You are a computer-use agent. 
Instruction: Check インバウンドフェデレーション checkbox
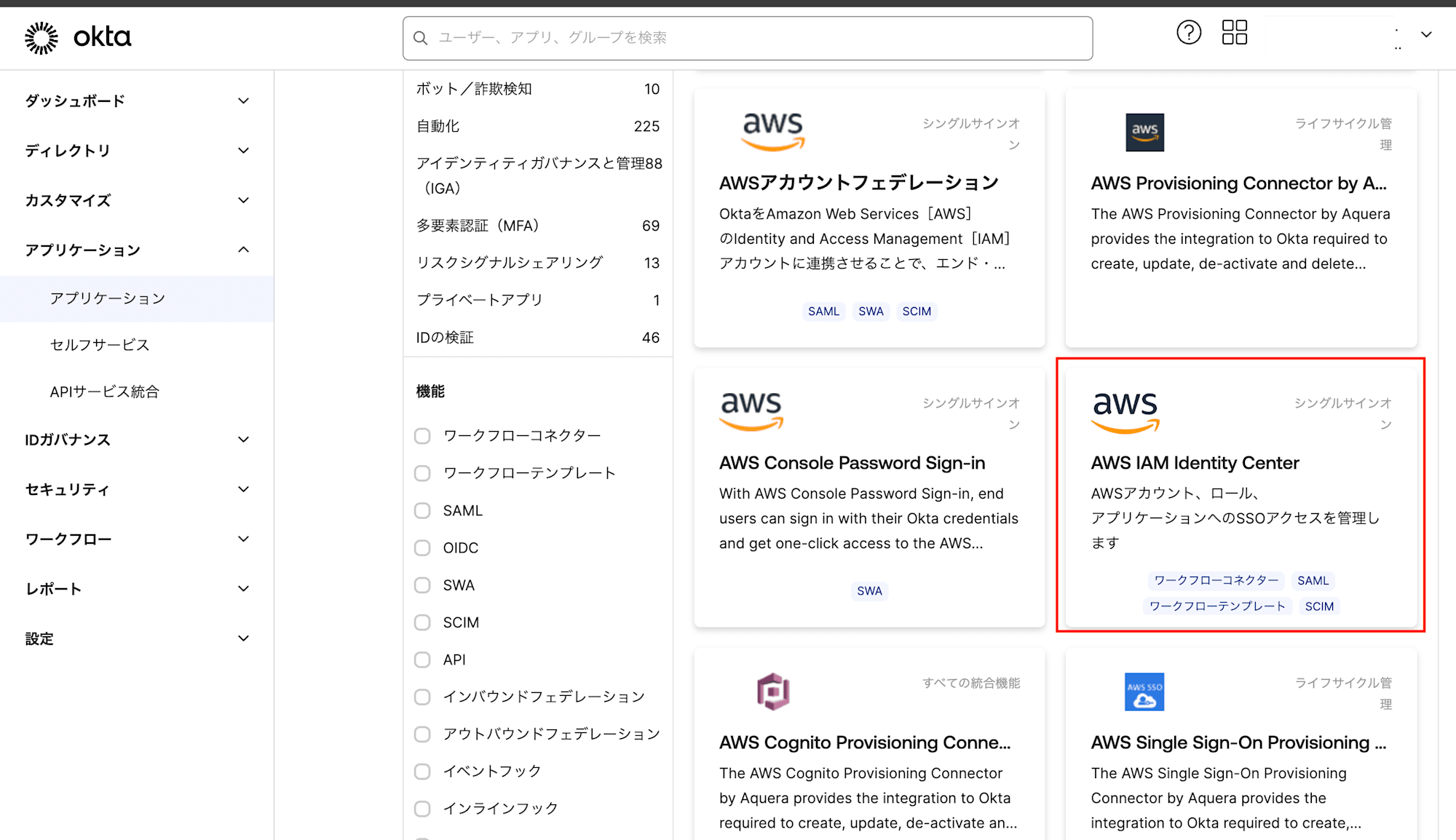pyautogui.click(x=422, y=697)
